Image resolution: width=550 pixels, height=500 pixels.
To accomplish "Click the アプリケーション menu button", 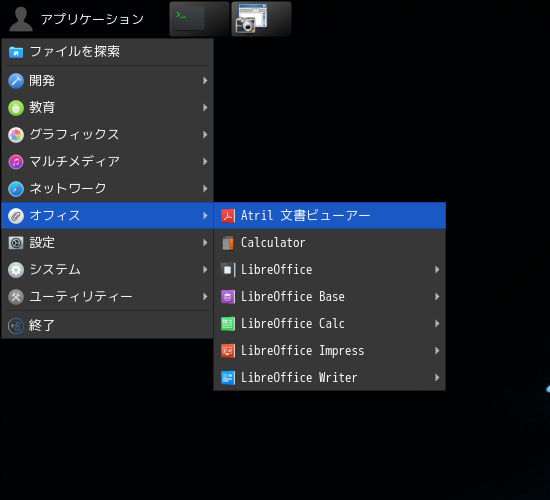I will 76,19.
